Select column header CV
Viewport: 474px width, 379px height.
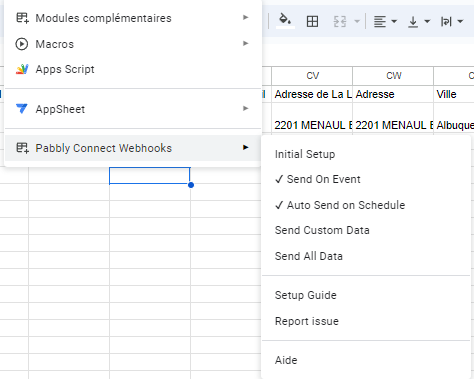coord(312,76)
